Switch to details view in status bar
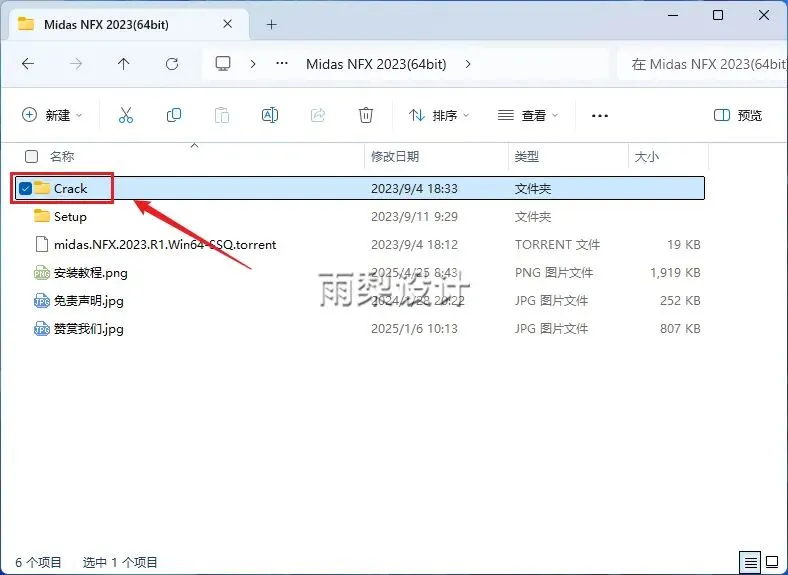The width and height of the screenshot is (788, 575). (750, 562)
